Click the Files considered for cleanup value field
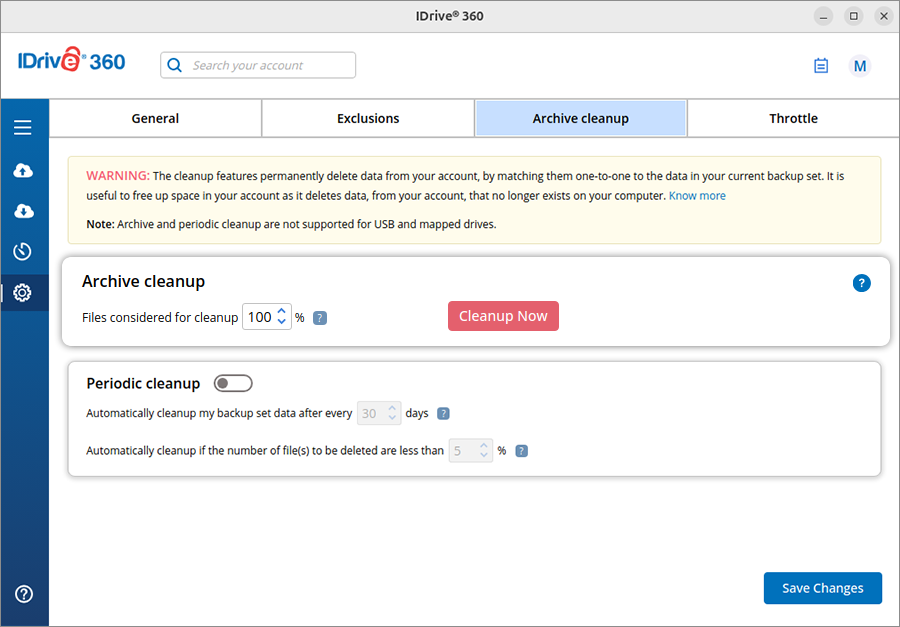The height and width of the screenshot is (627, 900). point(267,317)
